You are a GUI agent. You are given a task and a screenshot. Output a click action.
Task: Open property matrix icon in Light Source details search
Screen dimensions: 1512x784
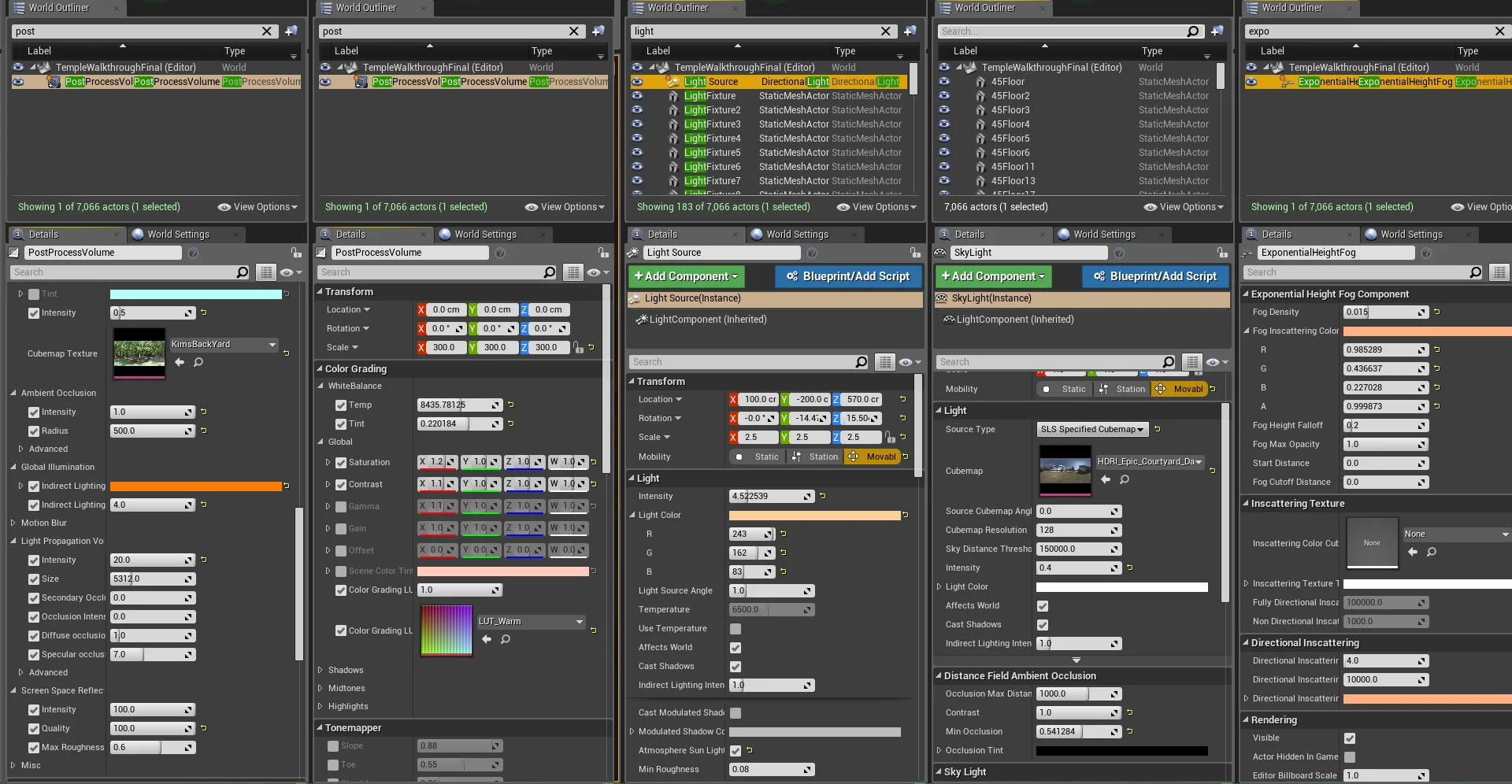[x=886, y=362]
